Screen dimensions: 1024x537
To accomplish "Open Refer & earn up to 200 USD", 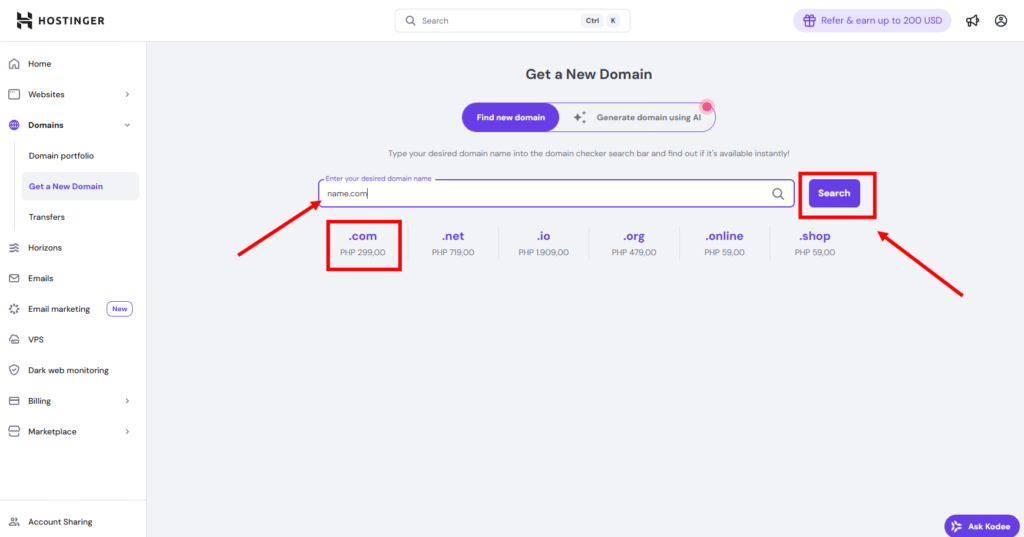I will 872,21.
